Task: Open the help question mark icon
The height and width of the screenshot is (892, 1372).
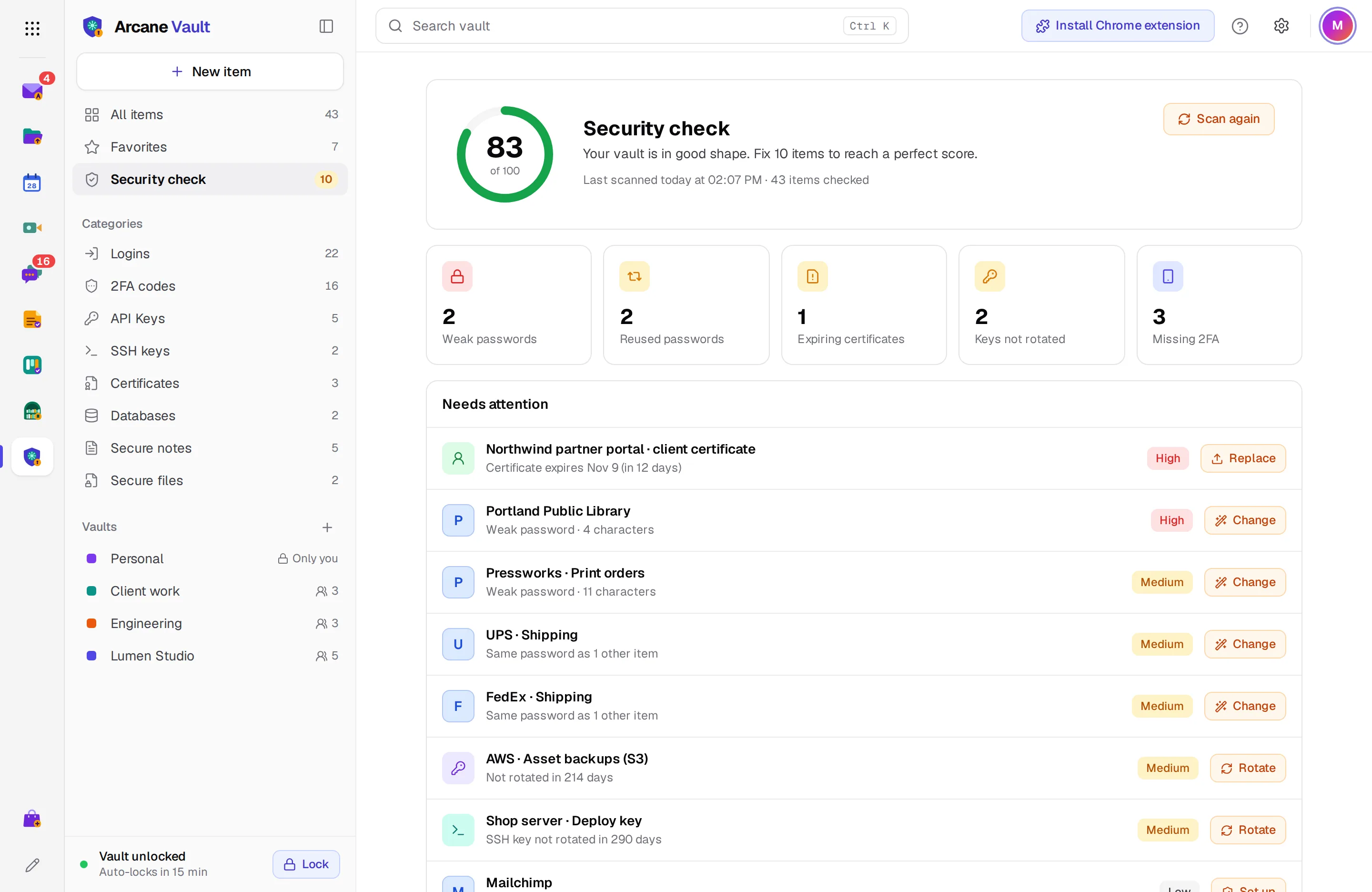Action: pos(1240,26)
